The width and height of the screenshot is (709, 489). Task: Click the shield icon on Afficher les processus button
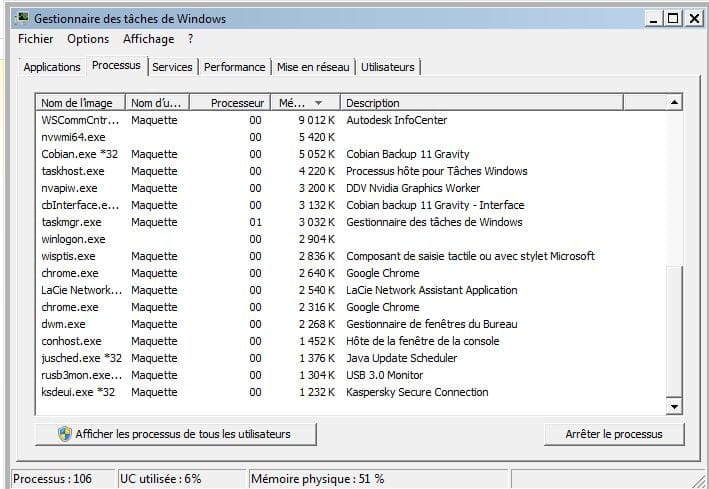tap(65, 434)
